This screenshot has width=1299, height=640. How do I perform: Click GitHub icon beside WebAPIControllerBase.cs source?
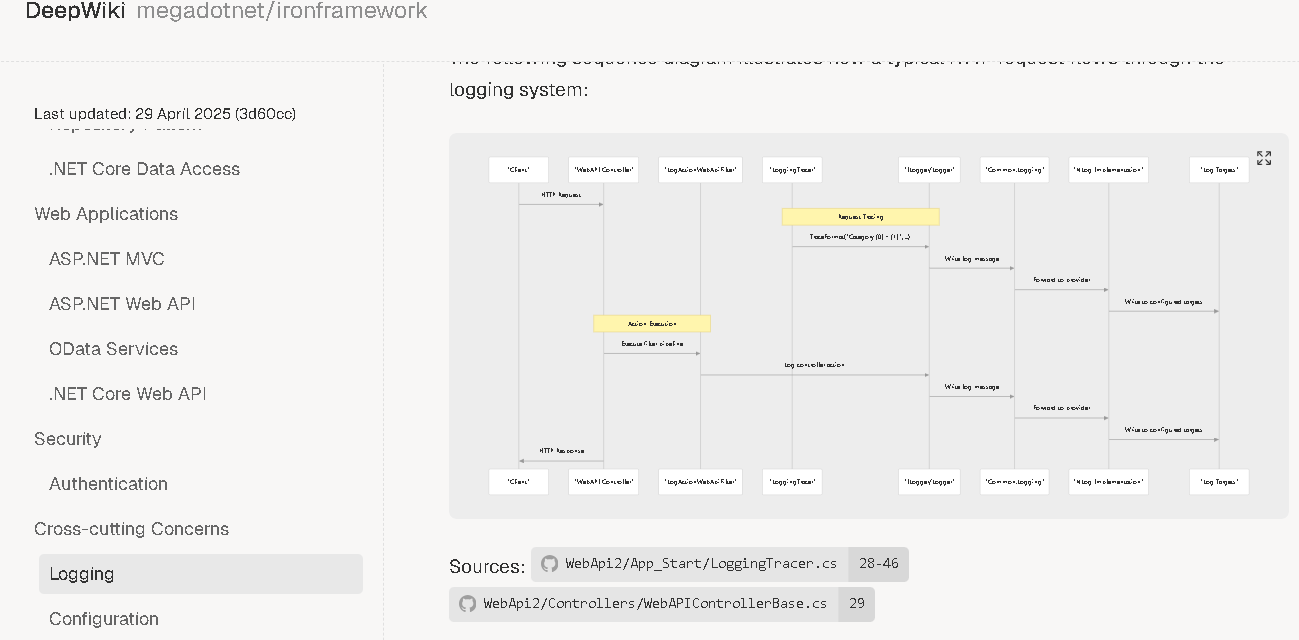467,604
